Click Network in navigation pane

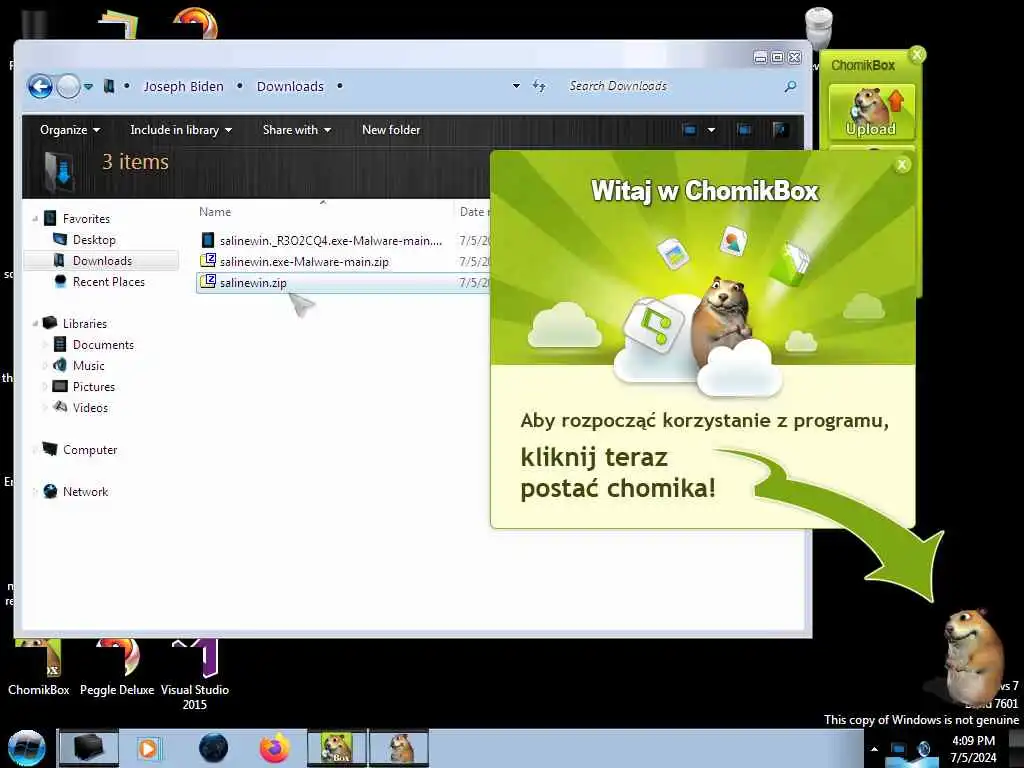coord(85,491)
